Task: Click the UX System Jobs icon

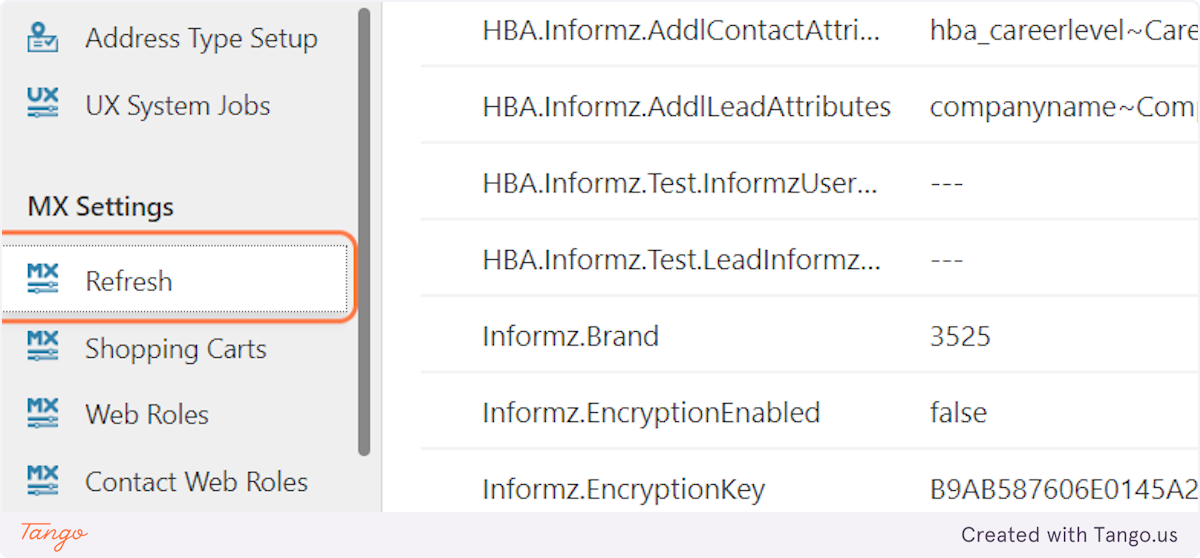Action: [x=43, y=104]
